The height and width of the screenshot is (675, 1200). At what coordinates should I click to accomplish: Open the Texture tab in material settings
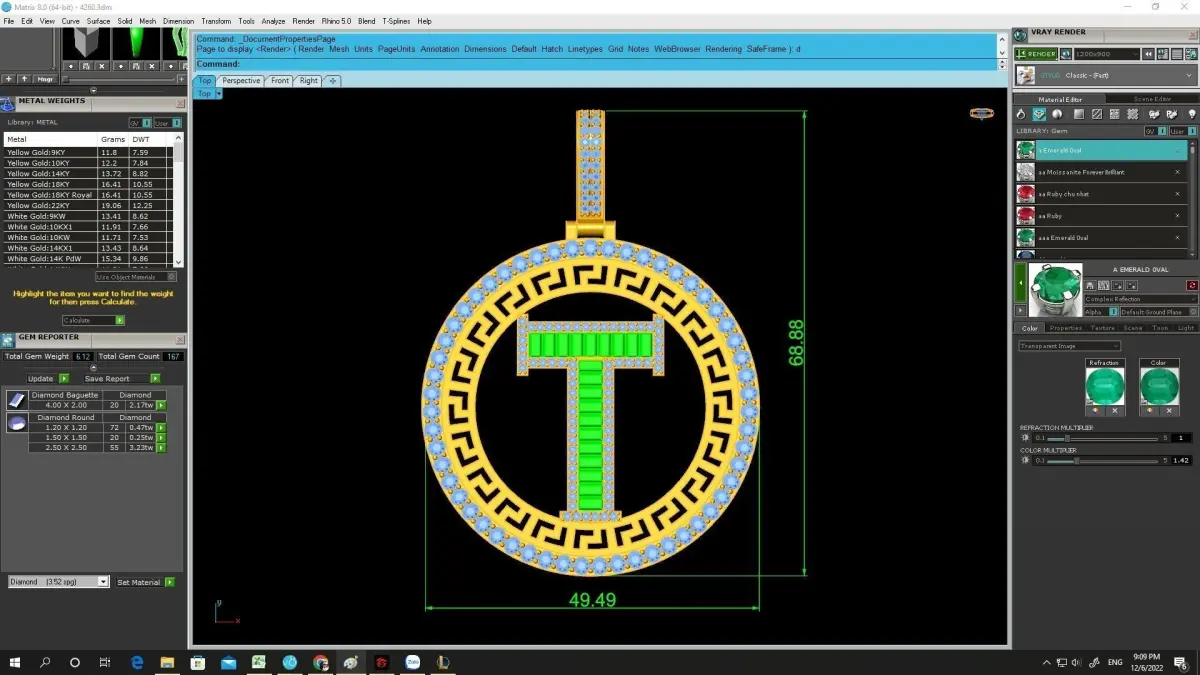coord(1102,328)
